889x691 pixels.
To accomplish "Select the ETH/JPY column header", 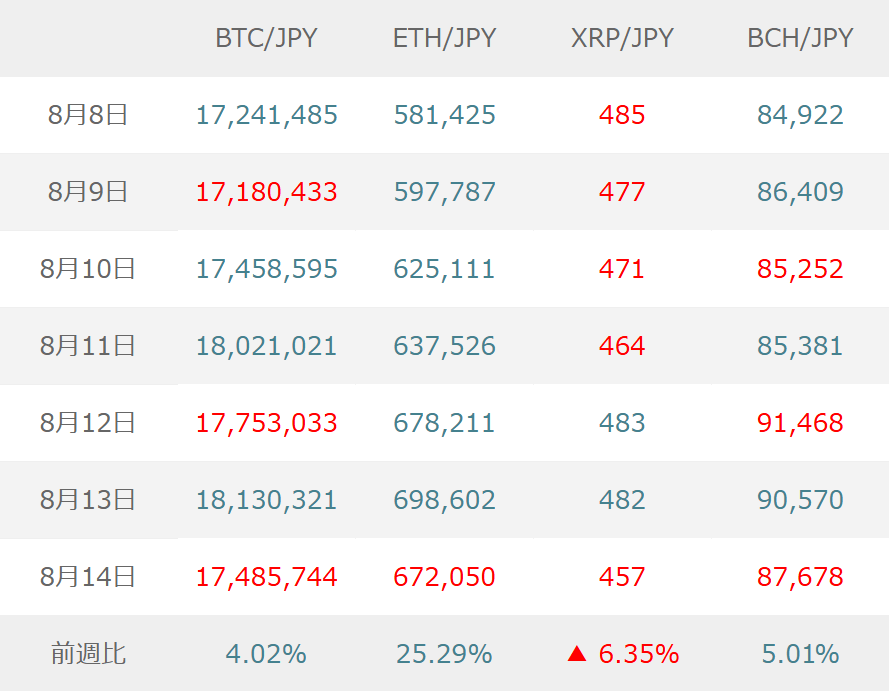I will tap(444, 38).
